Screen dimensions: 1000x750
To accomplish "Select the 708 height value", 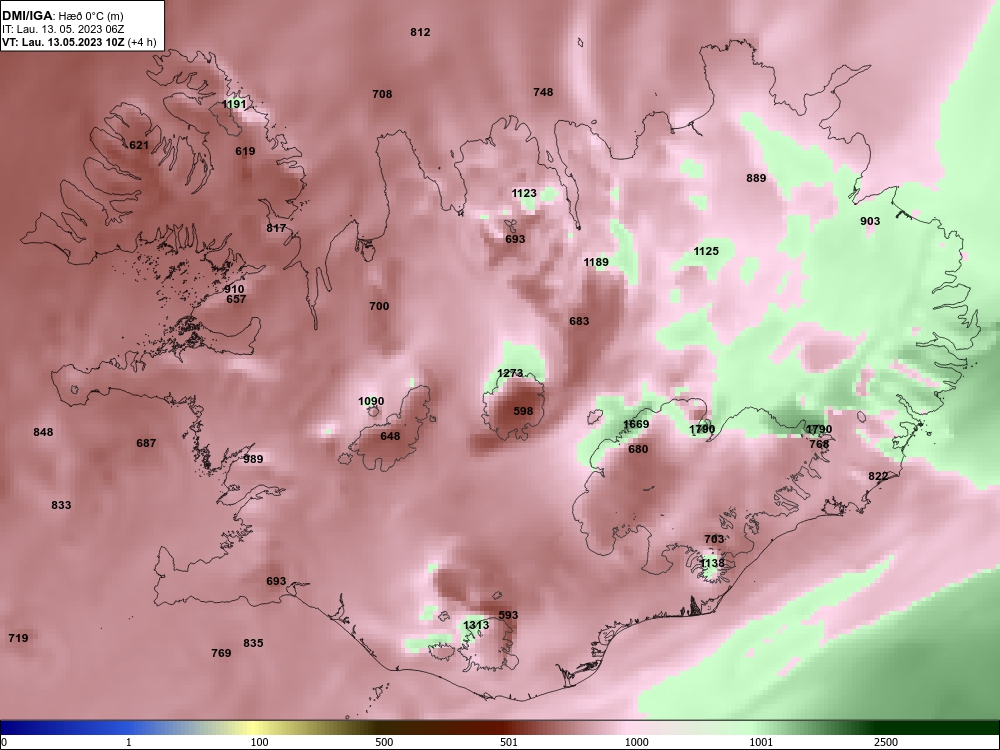I will point(382,94).
